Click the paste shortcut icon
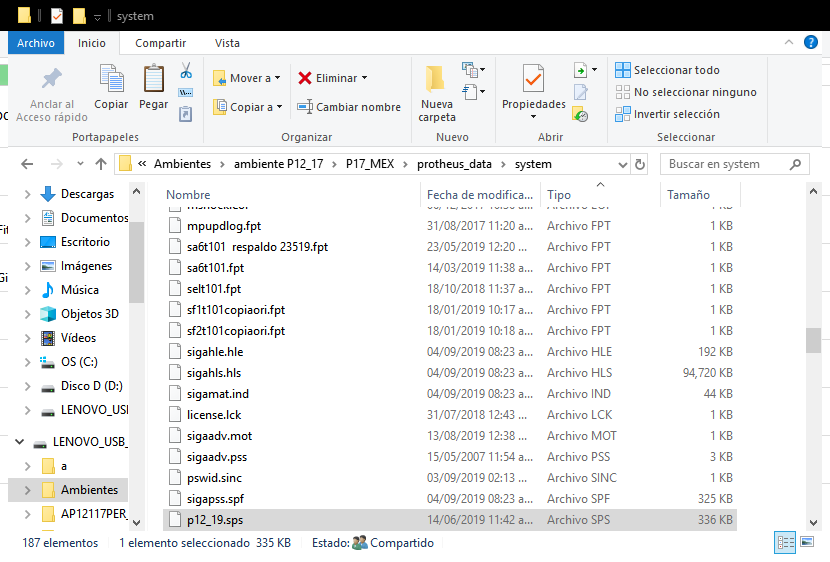830x562 pixels. tap(186, 114)
